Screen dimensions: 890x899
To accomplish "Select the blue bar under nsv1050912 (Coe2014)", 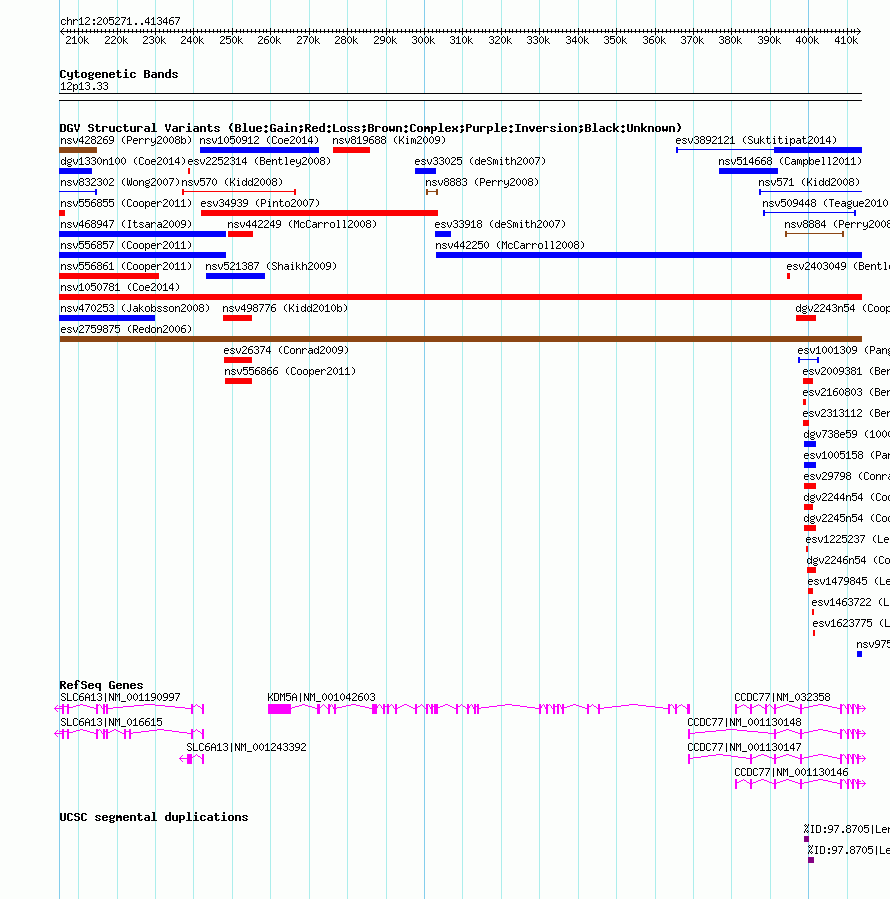I will click(259, 150).
